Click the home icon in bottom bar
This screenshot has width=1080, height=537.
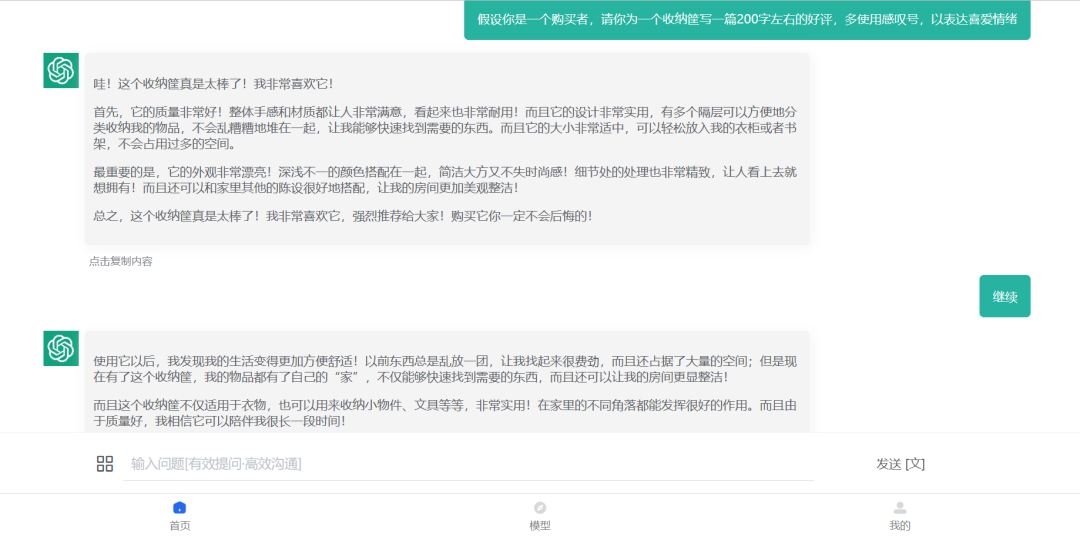click(x=180, y=508)
